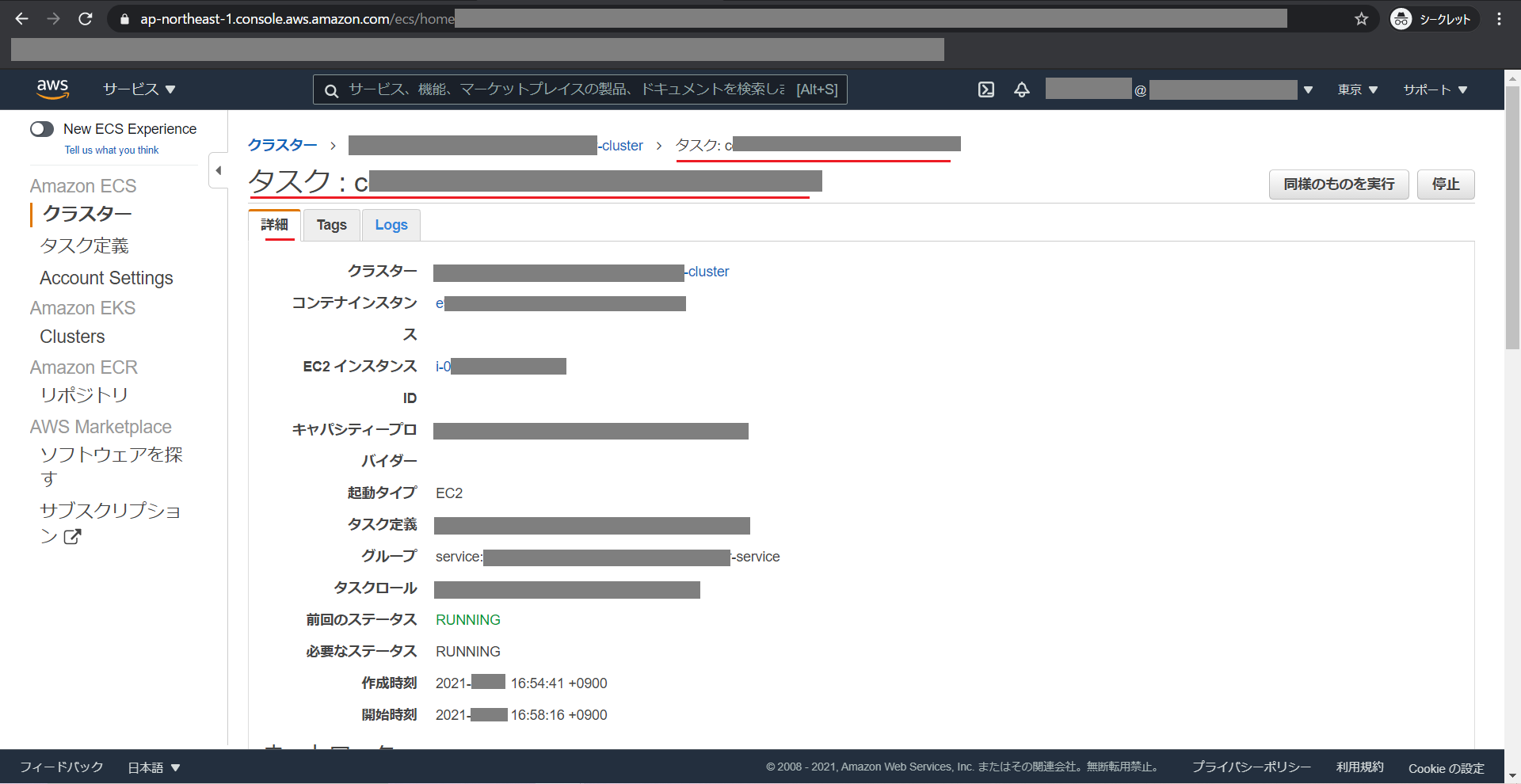
Task: Open the サポート dropdown
Action: pyautogui.click(x=1435, y=89)
